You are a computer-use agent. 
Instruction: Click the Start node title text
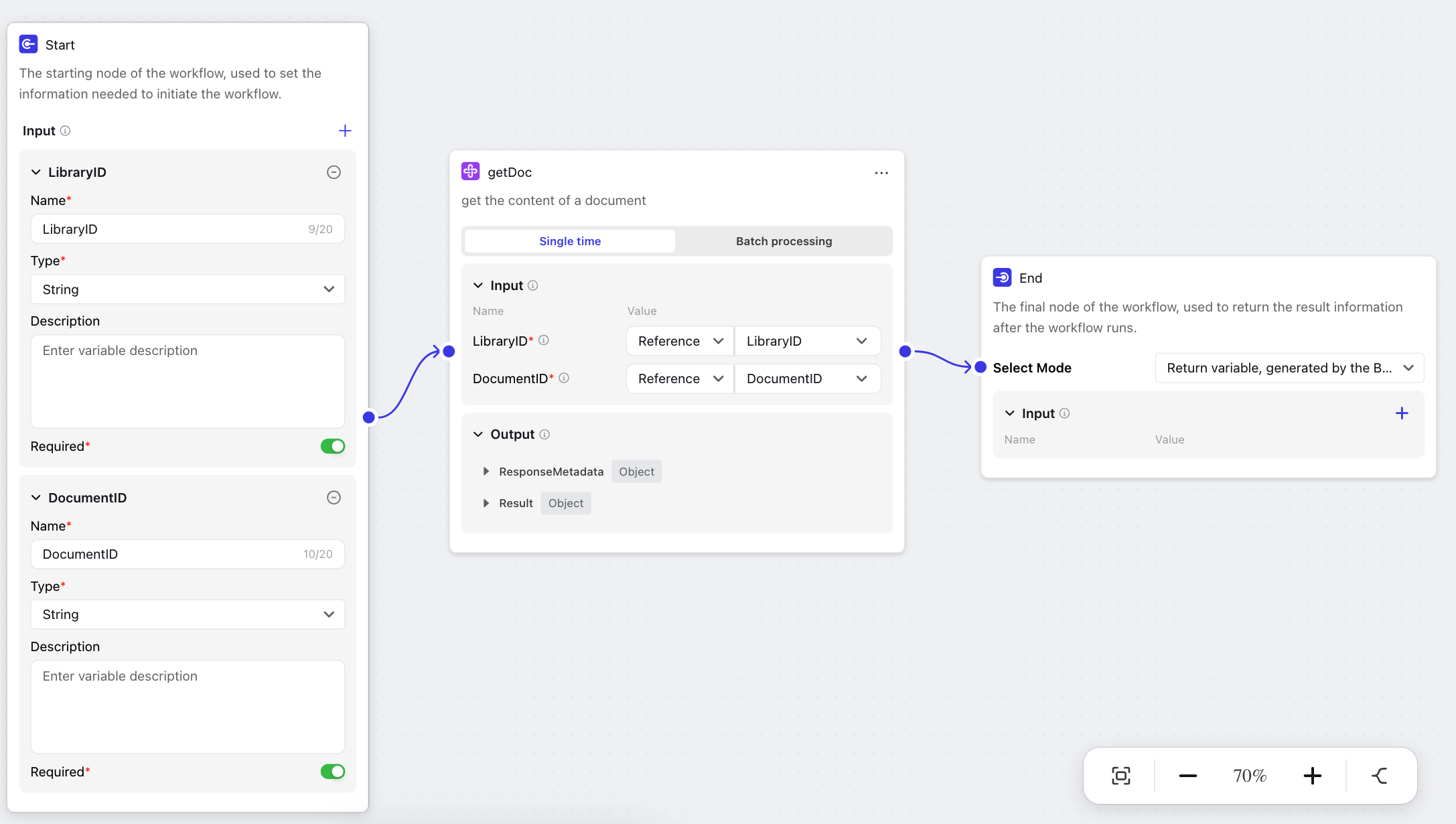60,45
